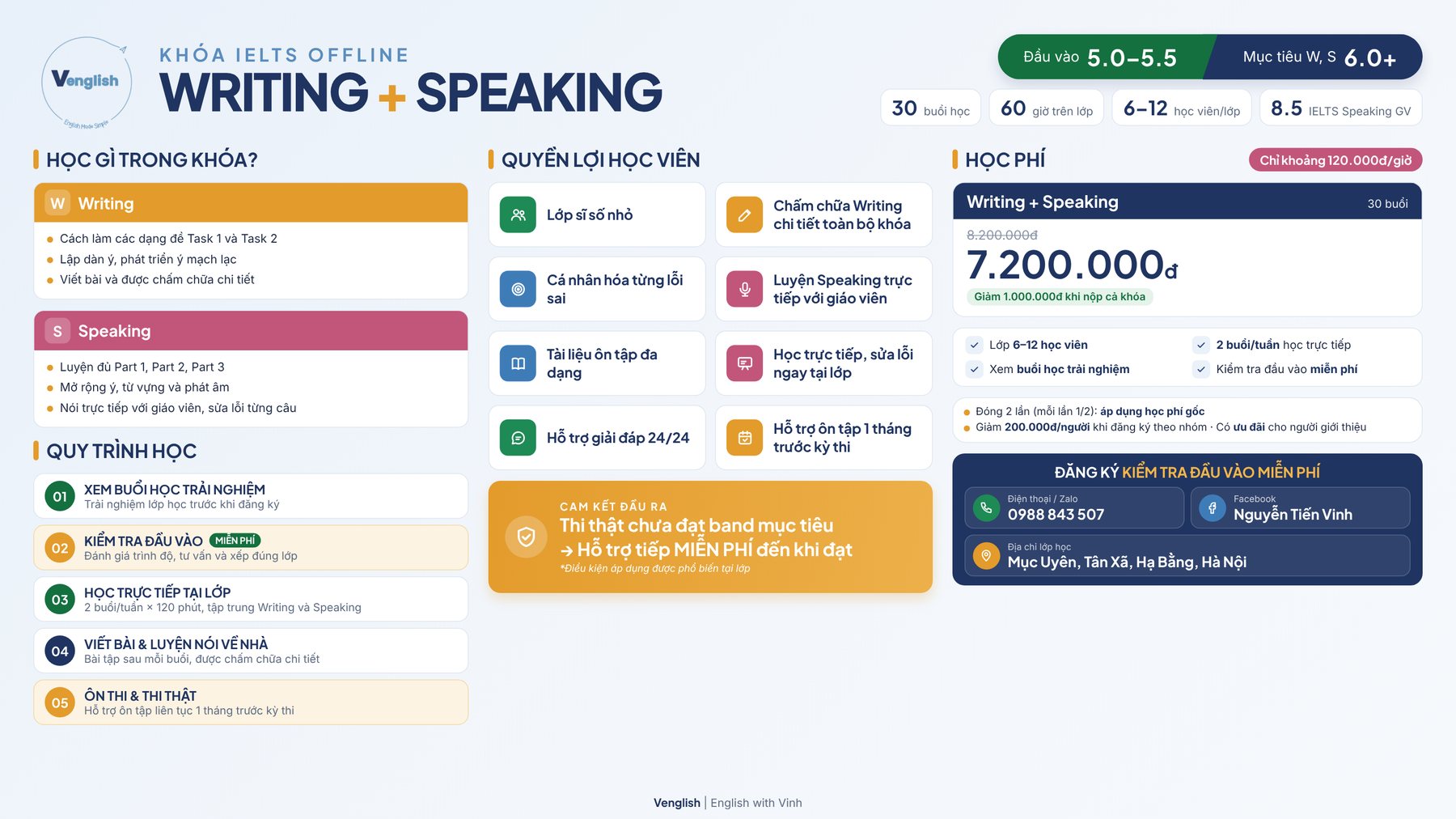Click the 60 giờ trên lớp stat chip
The width and height of the screenshot is (1456, 819).
click(x=1047, y=108)
